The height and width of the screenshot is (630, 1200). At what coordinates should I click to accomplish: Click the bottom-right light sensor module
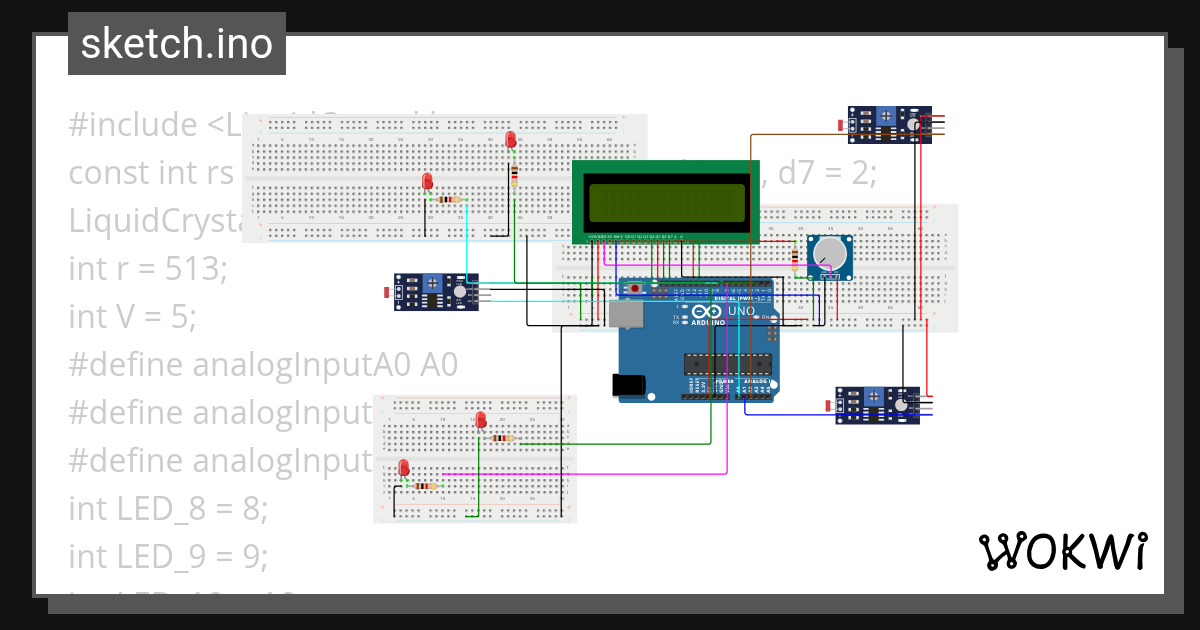[878, 404]
